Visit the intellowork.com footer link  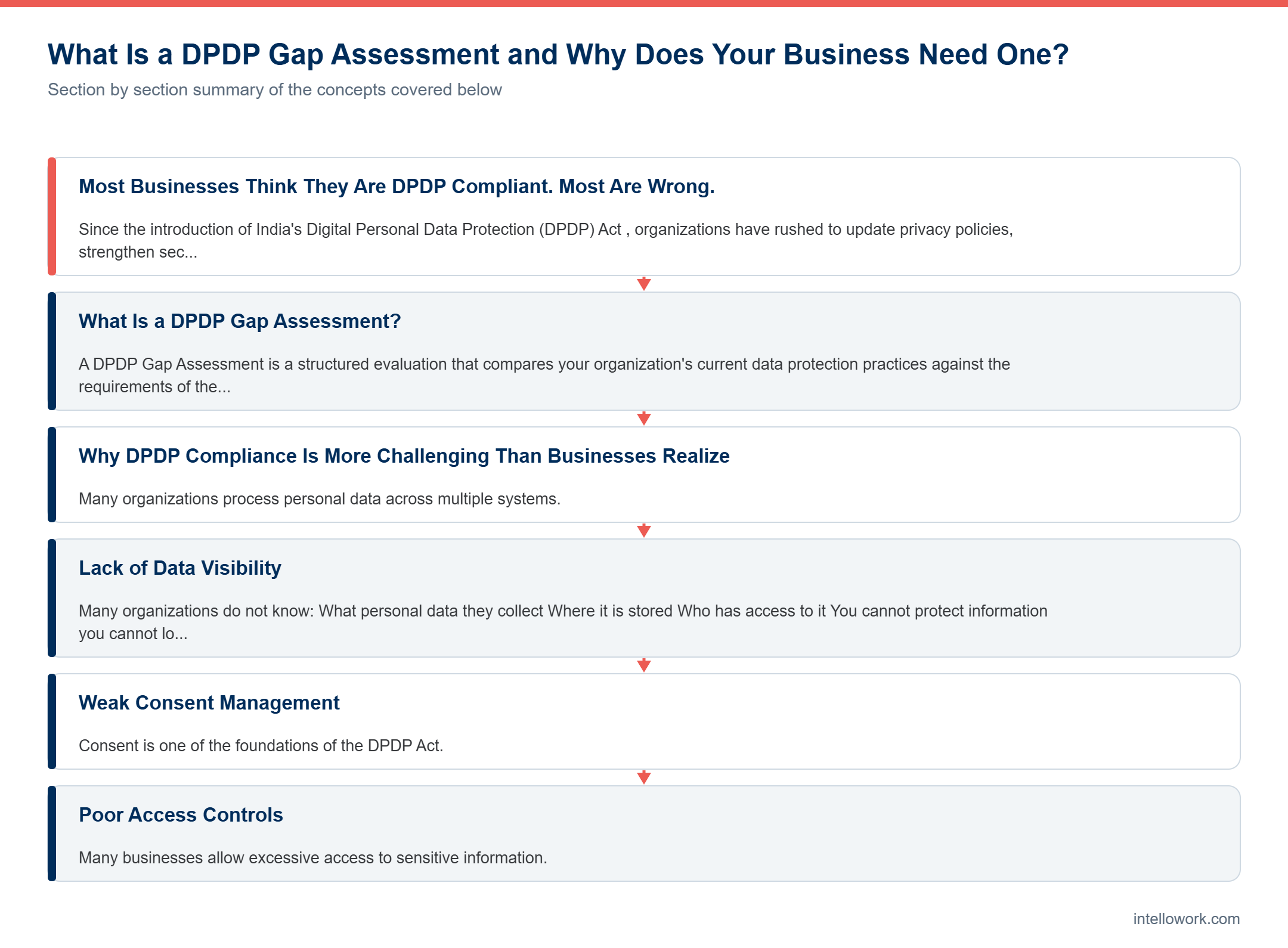[x=1187, y=919]
